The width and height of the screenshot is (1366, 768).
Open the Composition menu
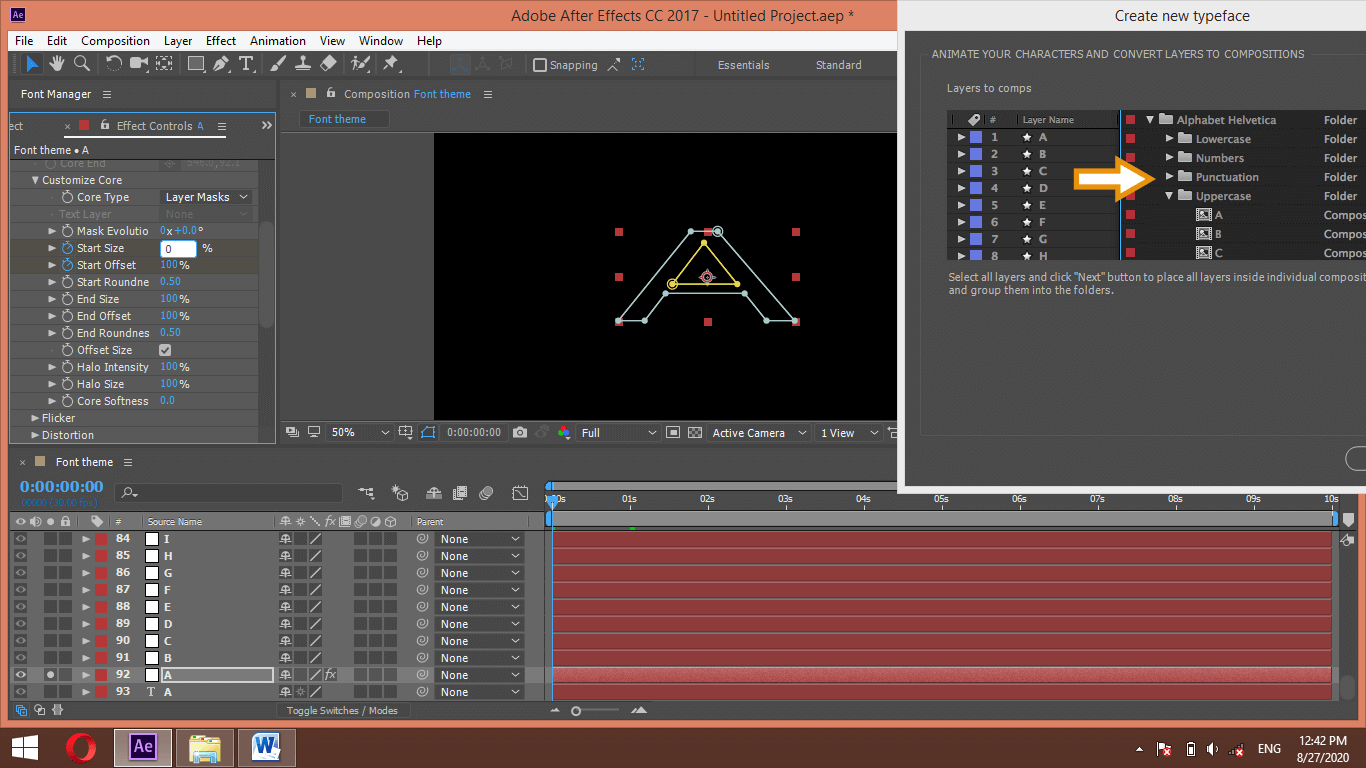pos(115,41)
